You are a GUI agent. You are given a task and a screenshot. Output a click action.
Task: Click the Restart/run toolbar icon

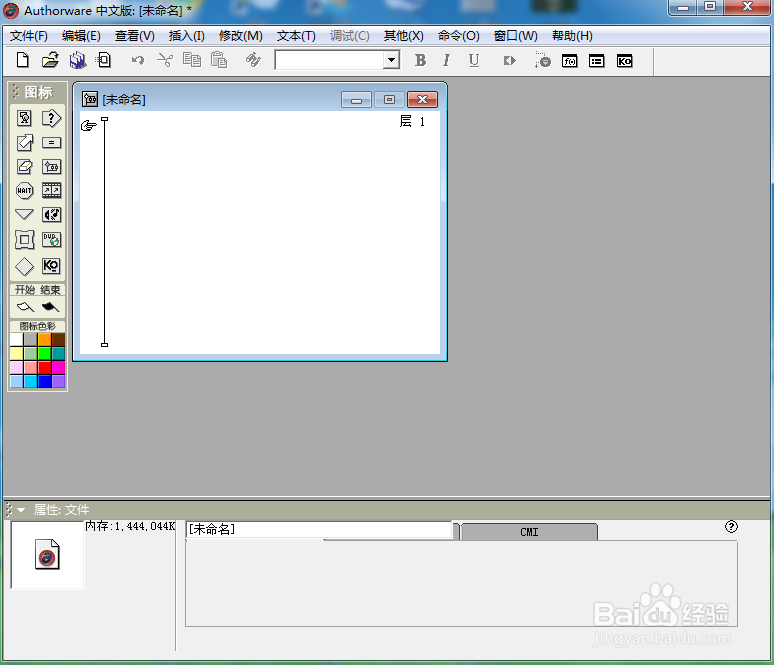509,61
